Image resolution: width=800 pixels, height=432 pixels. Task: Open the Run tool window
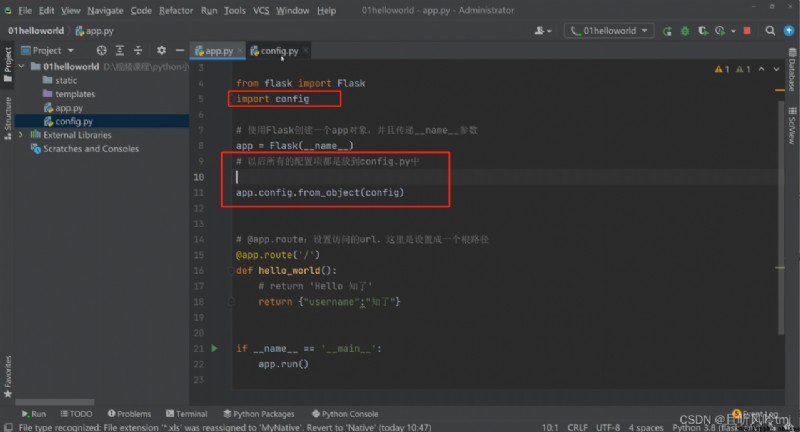click(x=34, y=414)
